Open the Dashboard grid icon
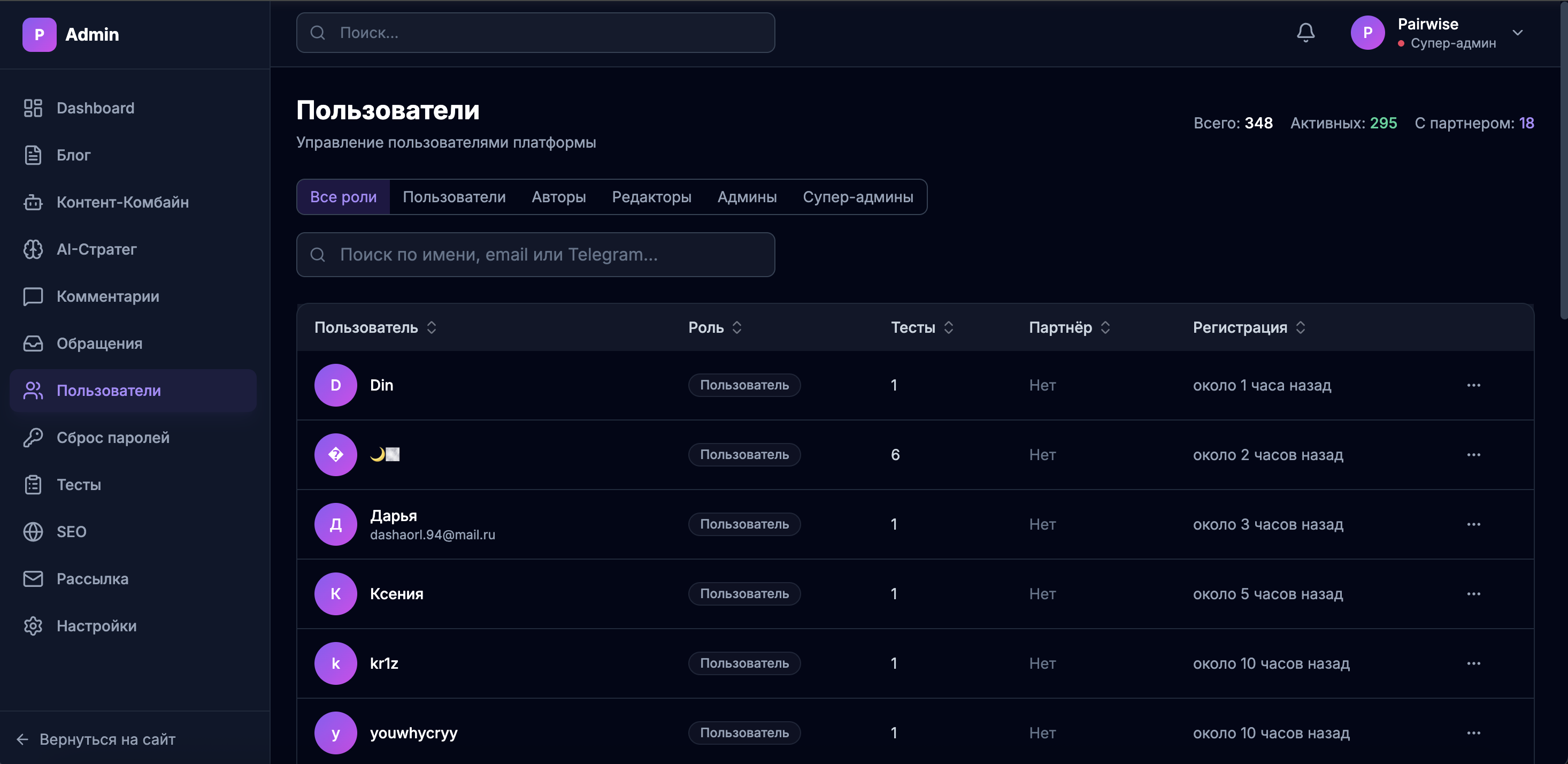 coord(33,108)
